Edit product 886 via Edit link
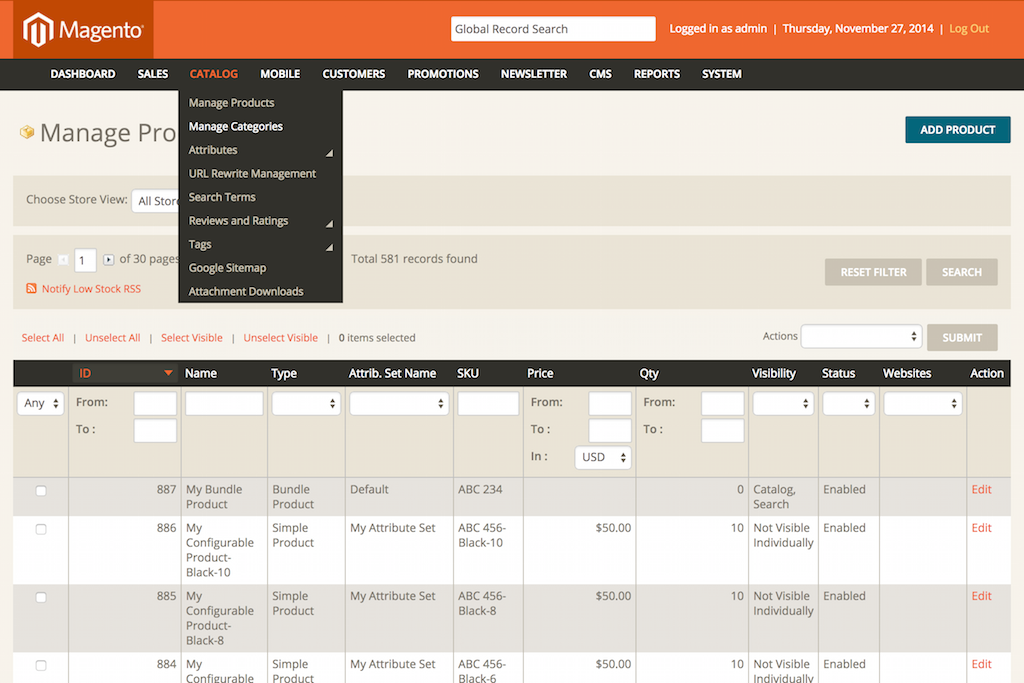This screenshot has width=1024, height=683. [982, 528]
